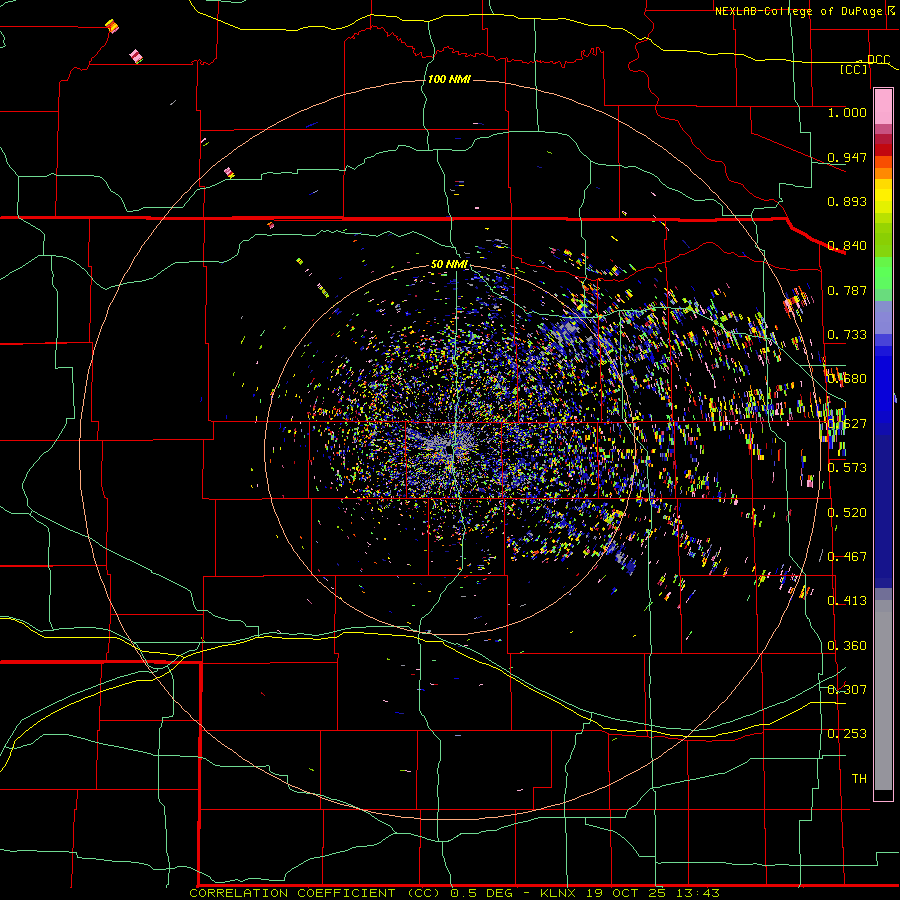Click the NEXLAB-College of DuPage title text
Viewport: 900px width, 900px height.
pyautogui.click(x=799, y=11)
